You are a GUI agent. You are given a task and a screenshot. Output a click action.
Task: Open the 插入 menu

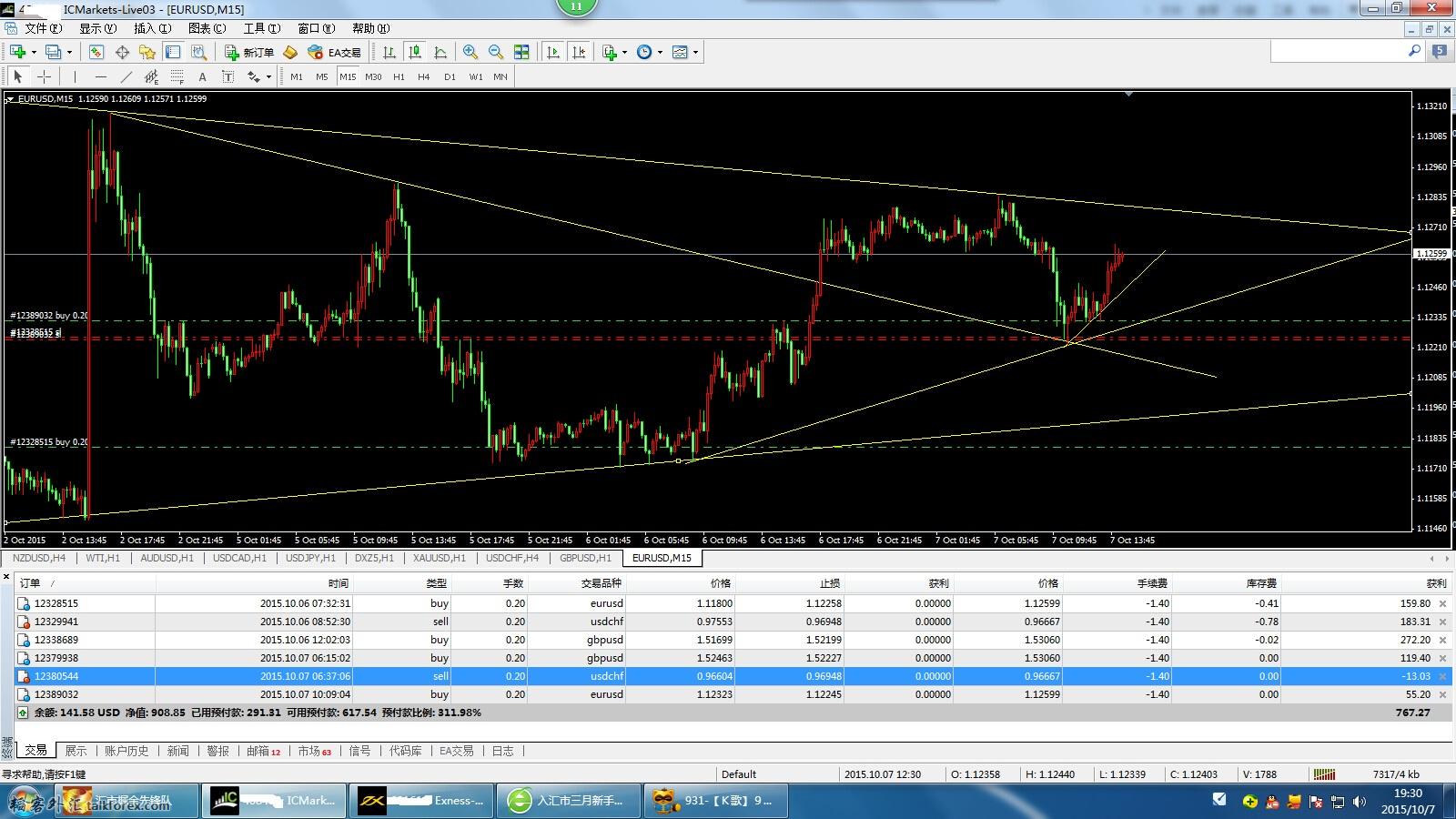(152, 28)
